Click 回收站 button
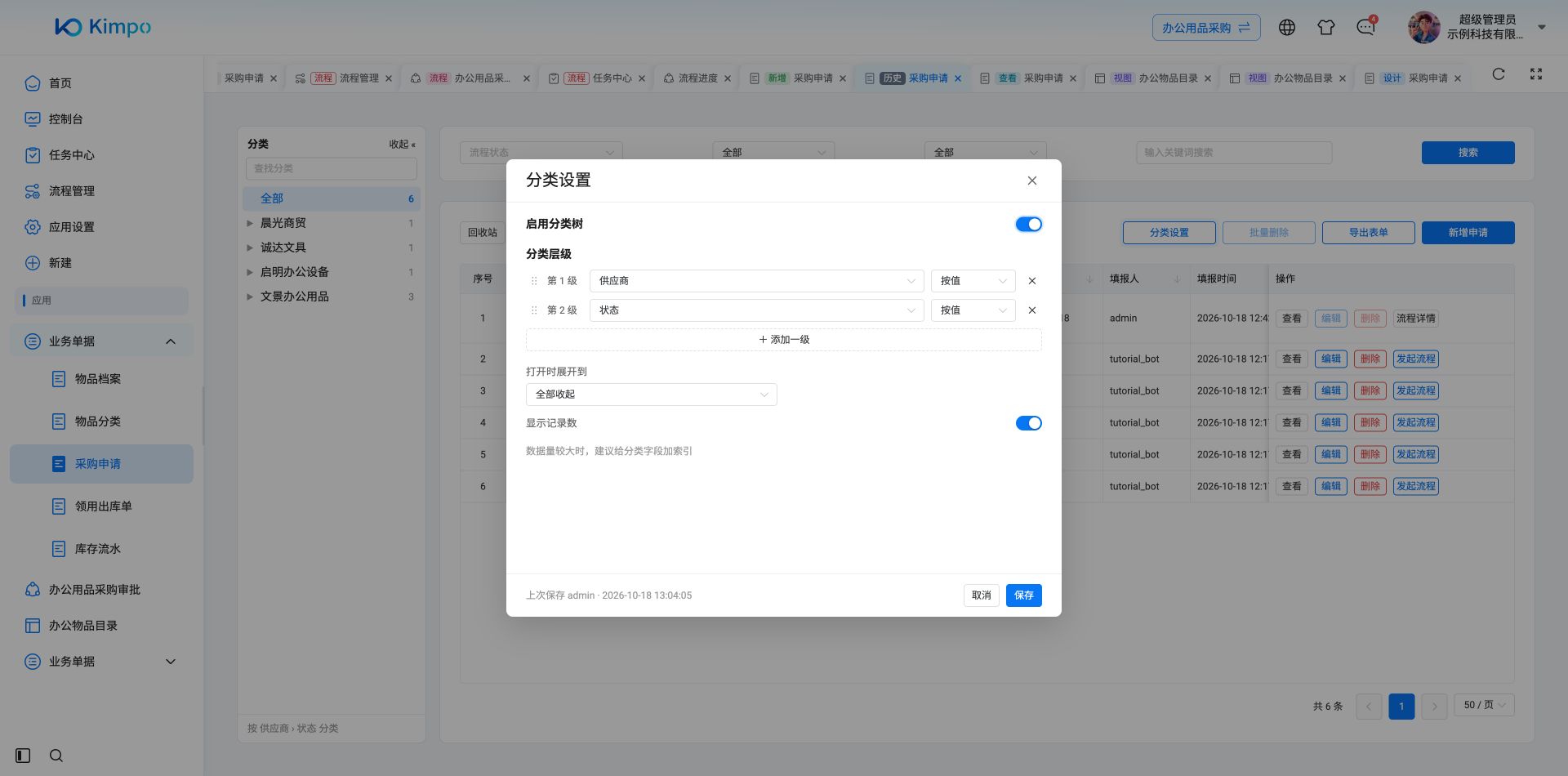 click(x=482, y=233)
